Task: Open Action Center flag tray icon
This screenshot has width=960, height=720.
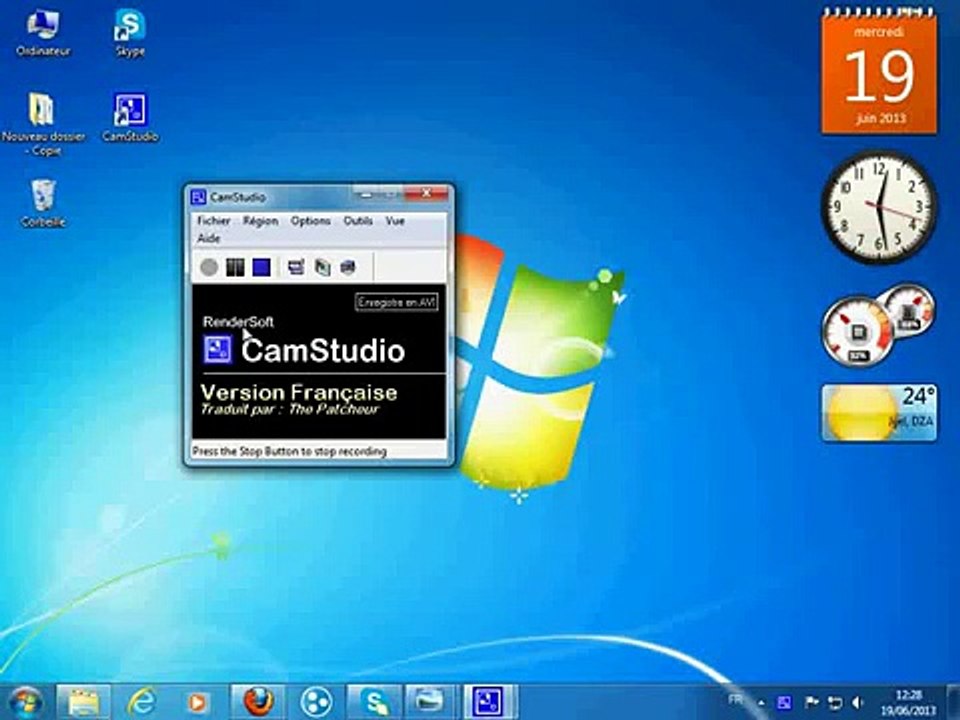Action: [x=811, y=703]
